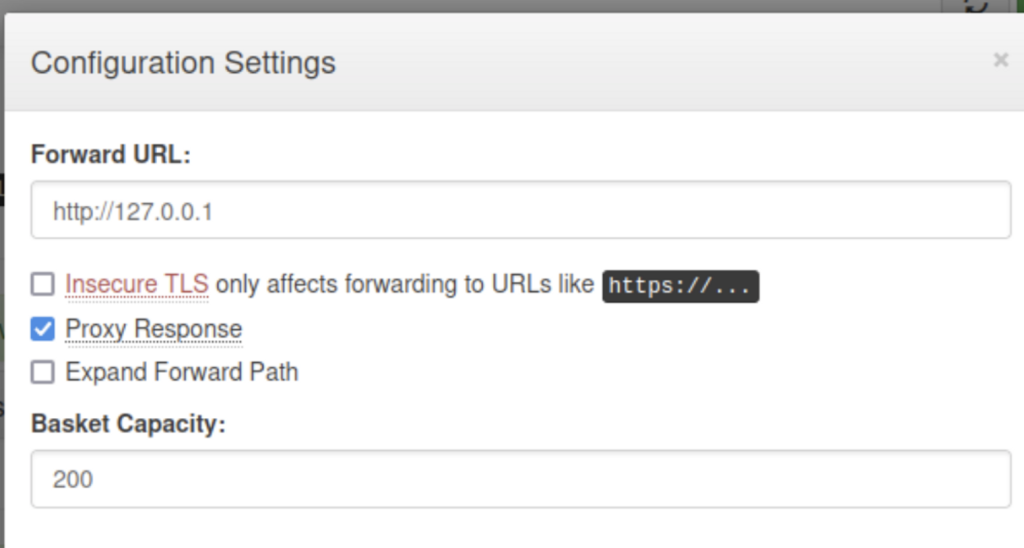The width and height of the screenshot is (1024, 548).
Task: Tick the Expand Forward Path checkbox
Action: pyautogui.click(x=42, y=373)
